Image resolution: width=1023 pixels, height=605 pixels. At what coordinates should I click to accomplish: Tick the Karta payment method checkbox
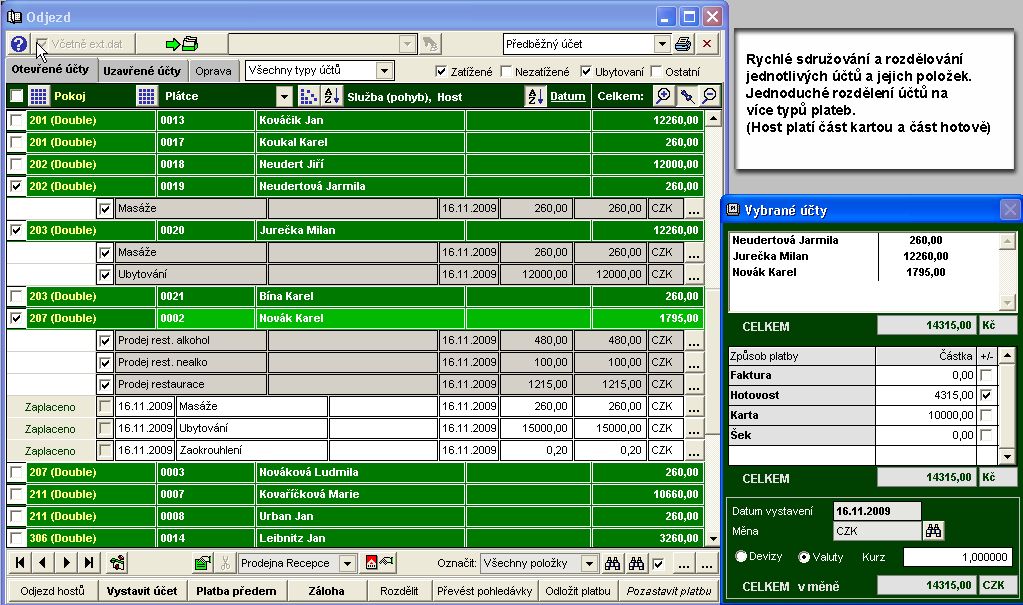pos(987,415)
